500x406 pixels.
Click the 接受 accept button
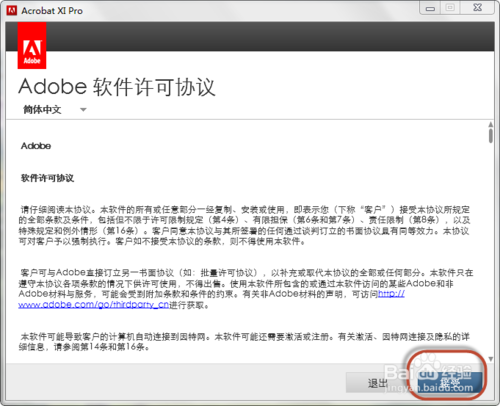click(449, 383)
